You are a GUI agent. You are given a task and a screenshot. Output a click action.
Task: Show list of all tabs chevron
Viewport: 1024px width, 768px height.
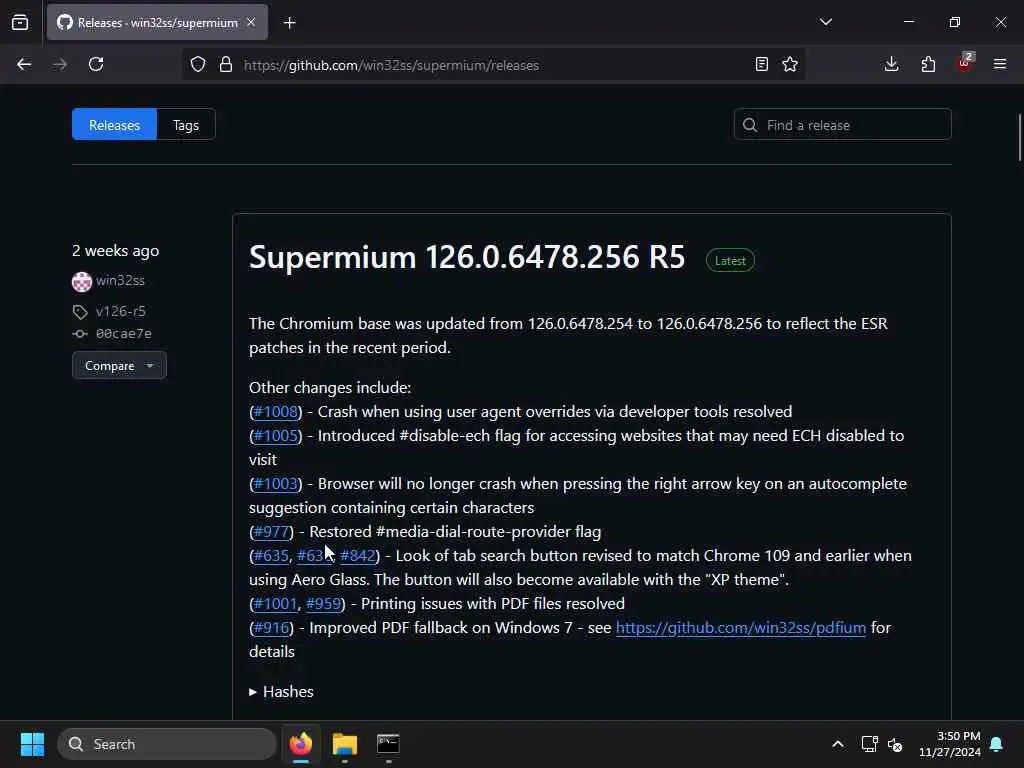tap(825, 22)
